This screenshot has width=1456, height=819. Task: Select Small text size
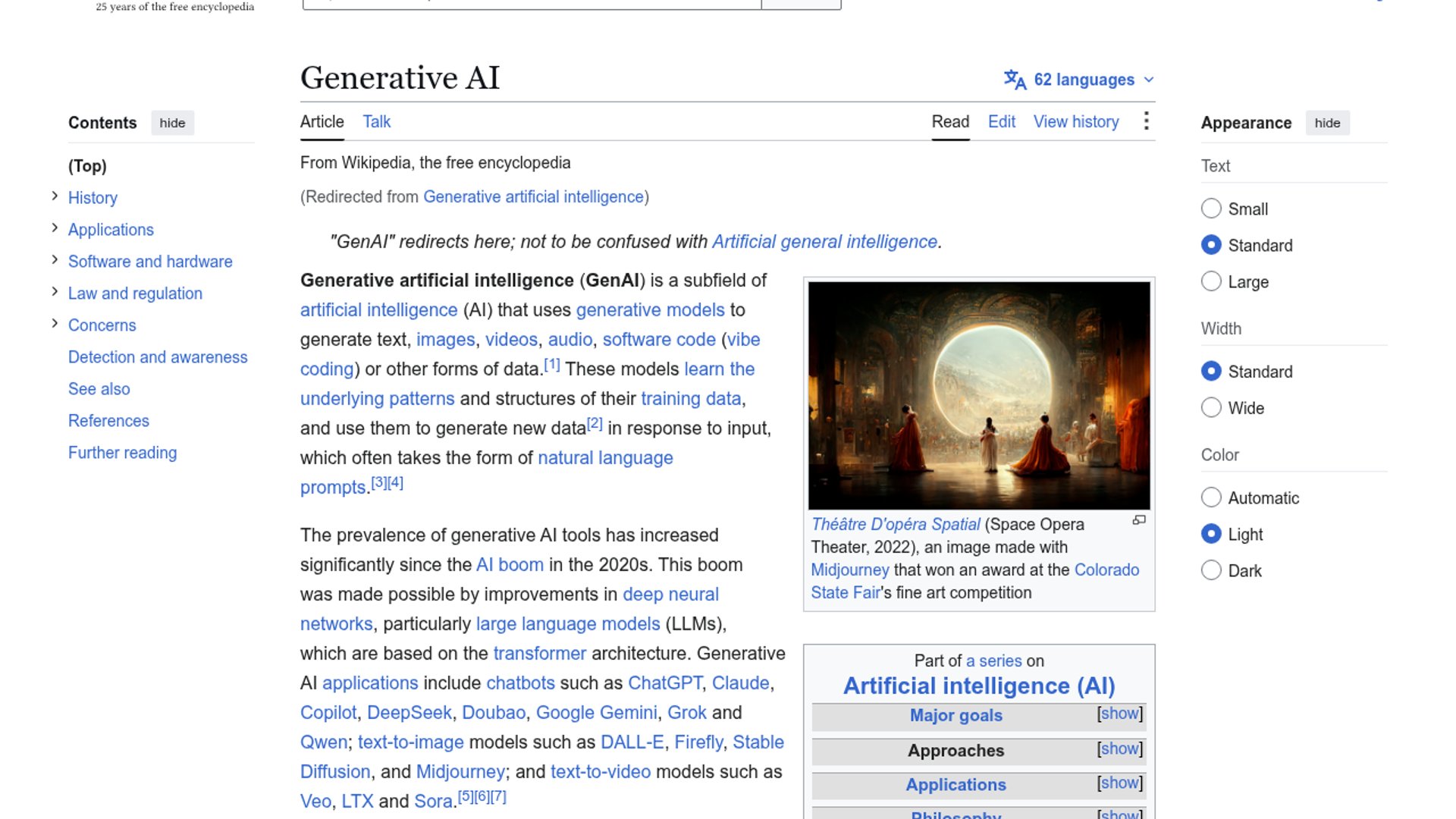[1211, 209]
